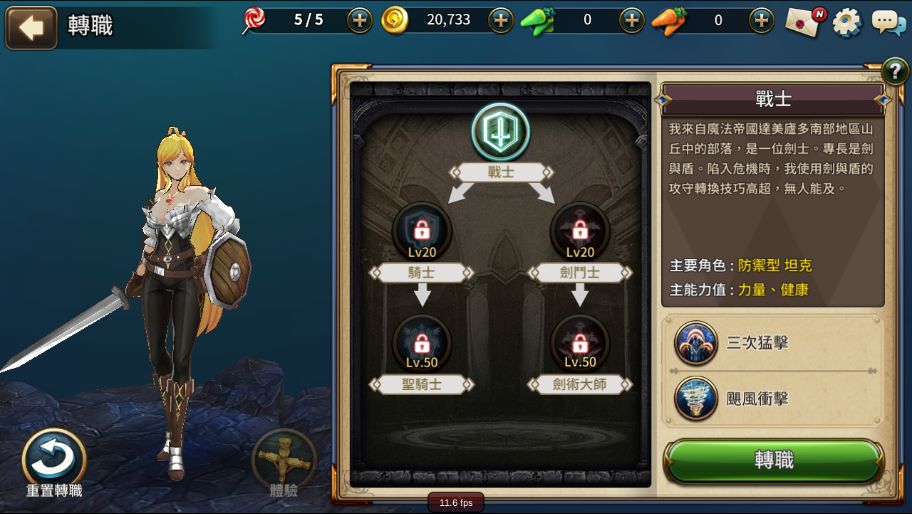Select locked 劍術大師 Lv.50 class node
912x514 pixels.
click(x=580, y=343)
